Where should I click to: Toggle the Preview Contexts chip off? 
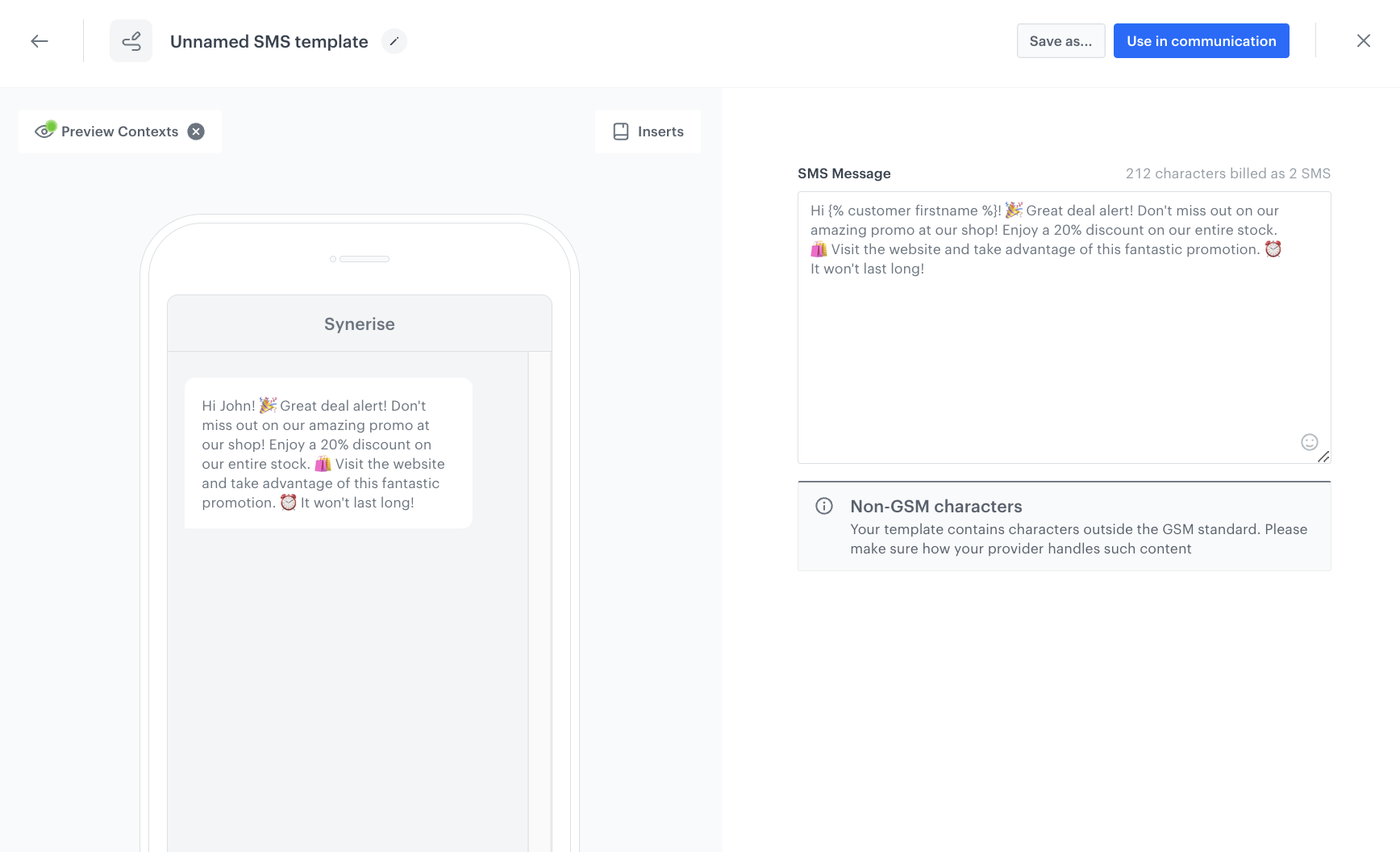(x=119, y=131)
